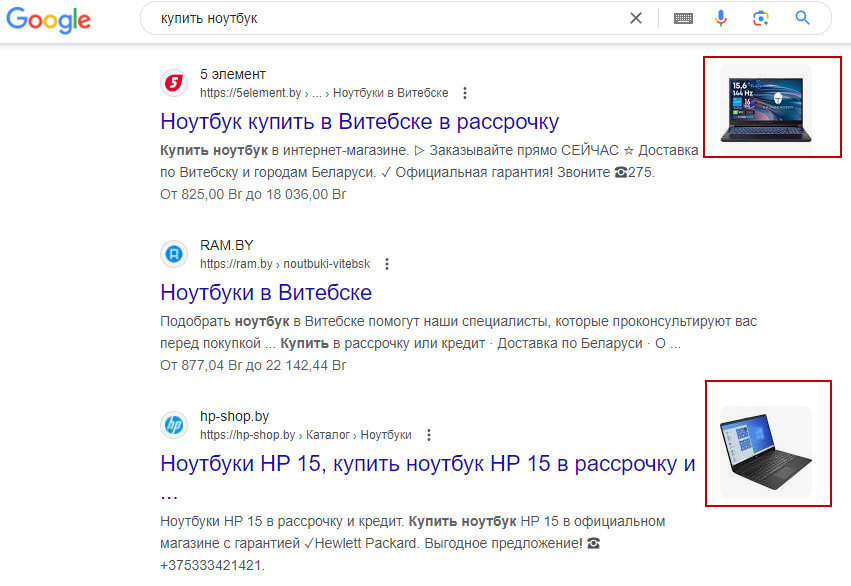Open Google Lens image search
Image resolution: width=851 pixels, height=586 pixels.
tap(760, 18)
